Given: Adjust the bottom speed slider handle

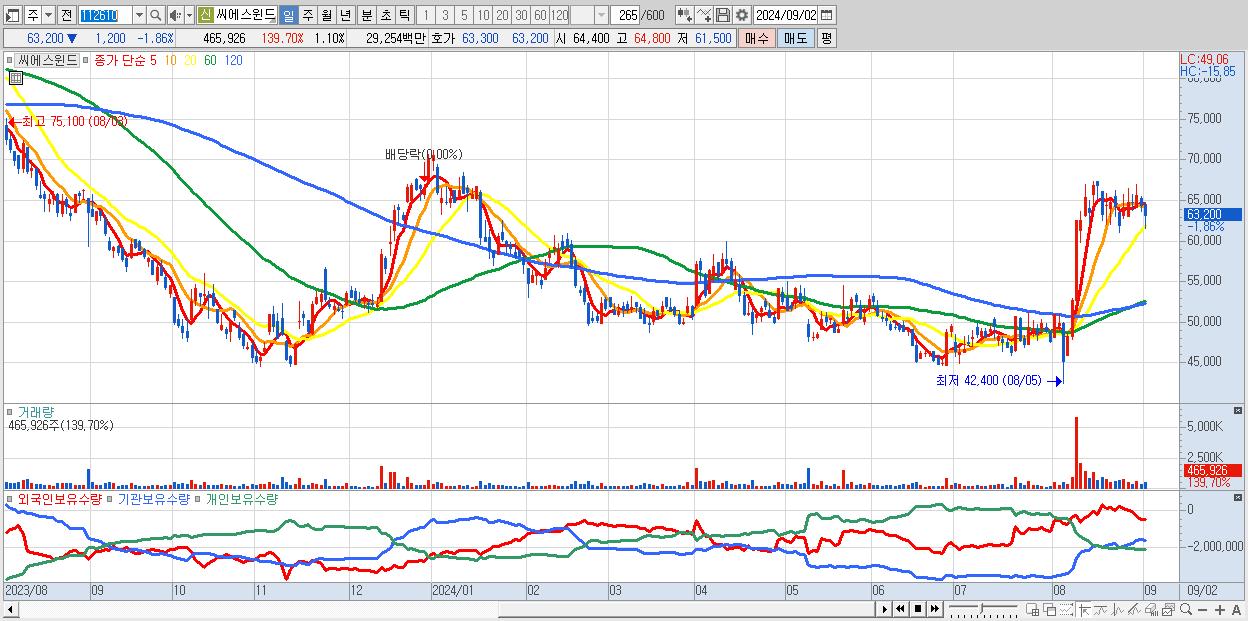Looking at the screenshot, I should [981, 608].
